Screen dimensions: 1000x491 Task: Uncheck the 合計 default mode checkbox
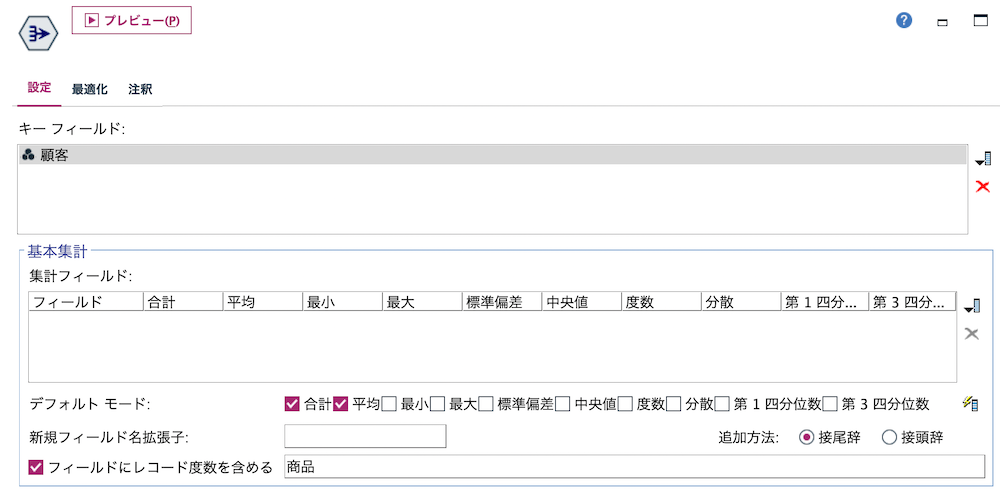pyautogui.click(x=292, y=404)
